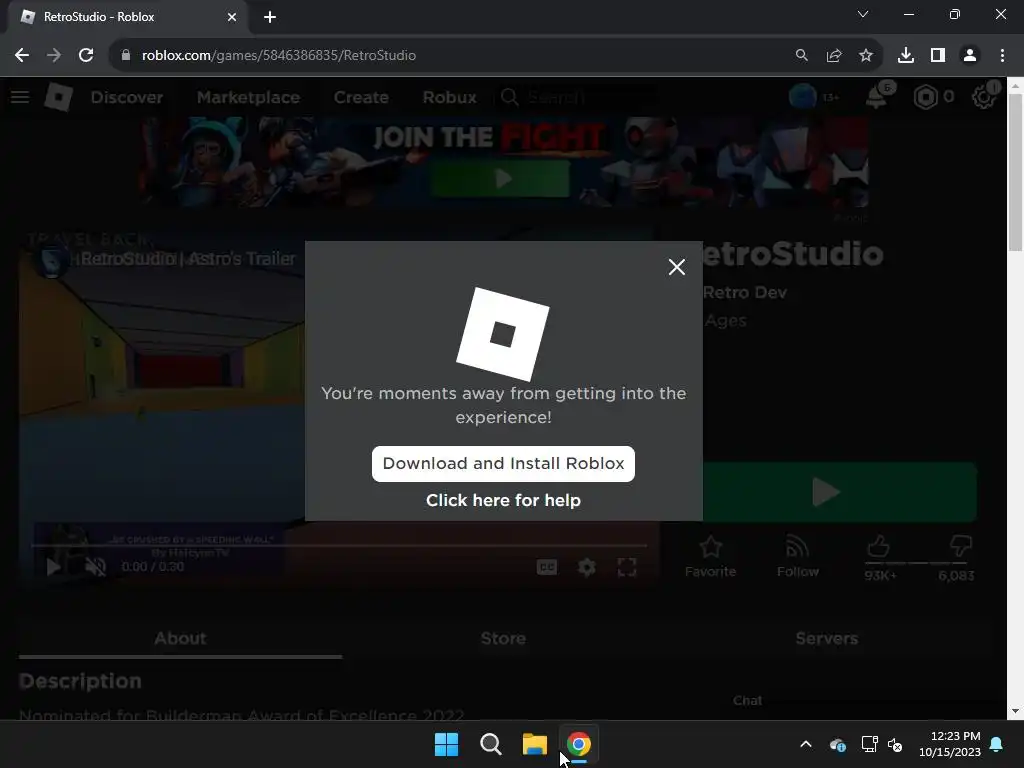The image size is (1024, 768).
Task: Open the network tray icon
Action: click(869, 744)
